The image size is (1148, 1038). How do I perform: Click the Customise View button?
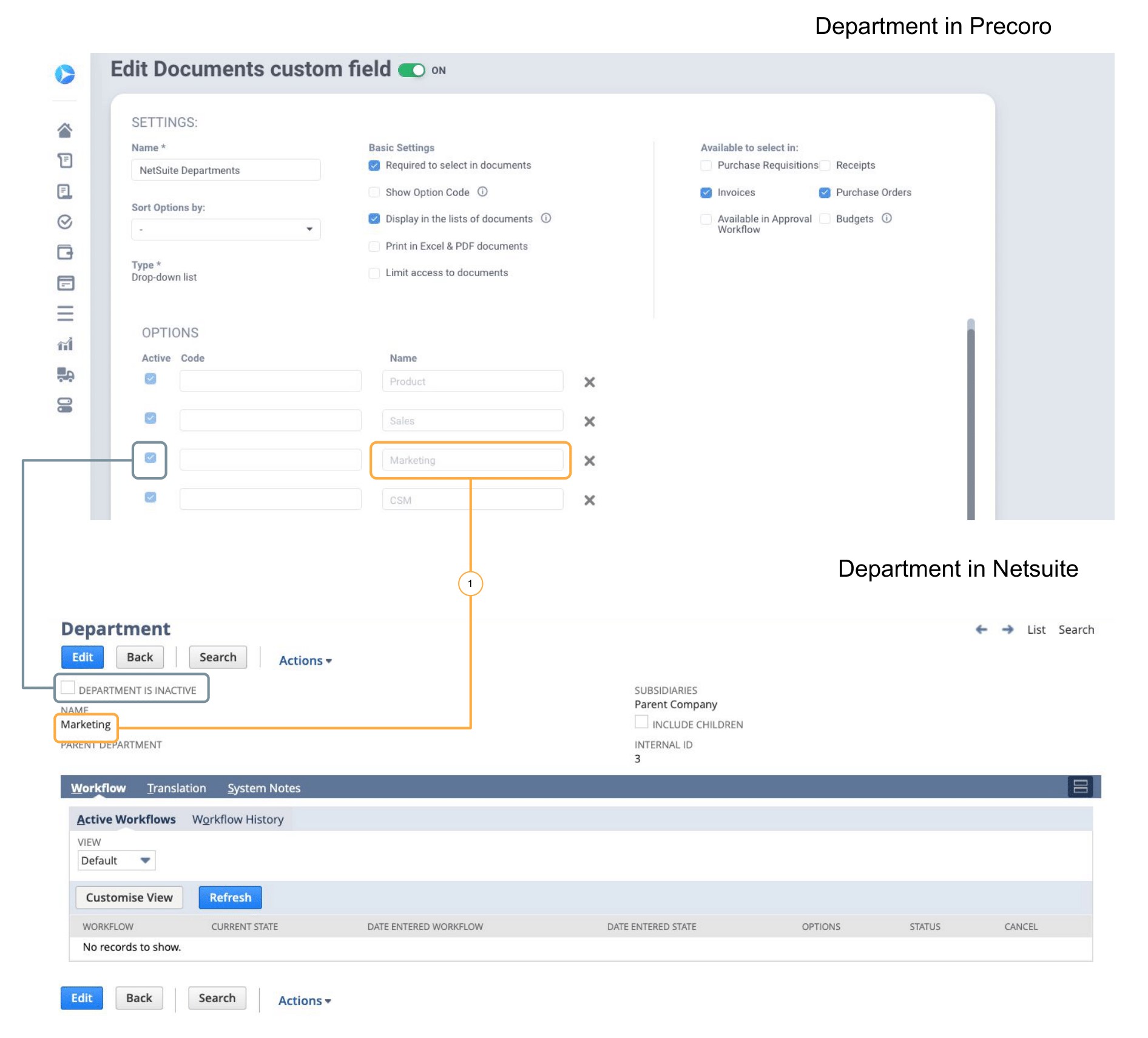[x=129, y=897]
